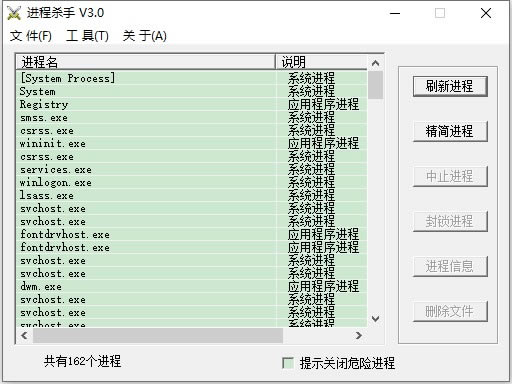Click the crossed-swords app icon in title bar
This screenshot has width=512, height=384.
pos(14,13)
